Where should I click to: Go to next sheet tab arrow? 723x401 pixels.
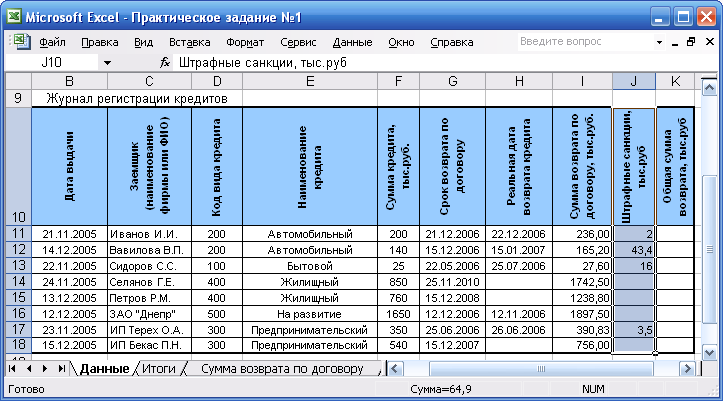(45, 368)
